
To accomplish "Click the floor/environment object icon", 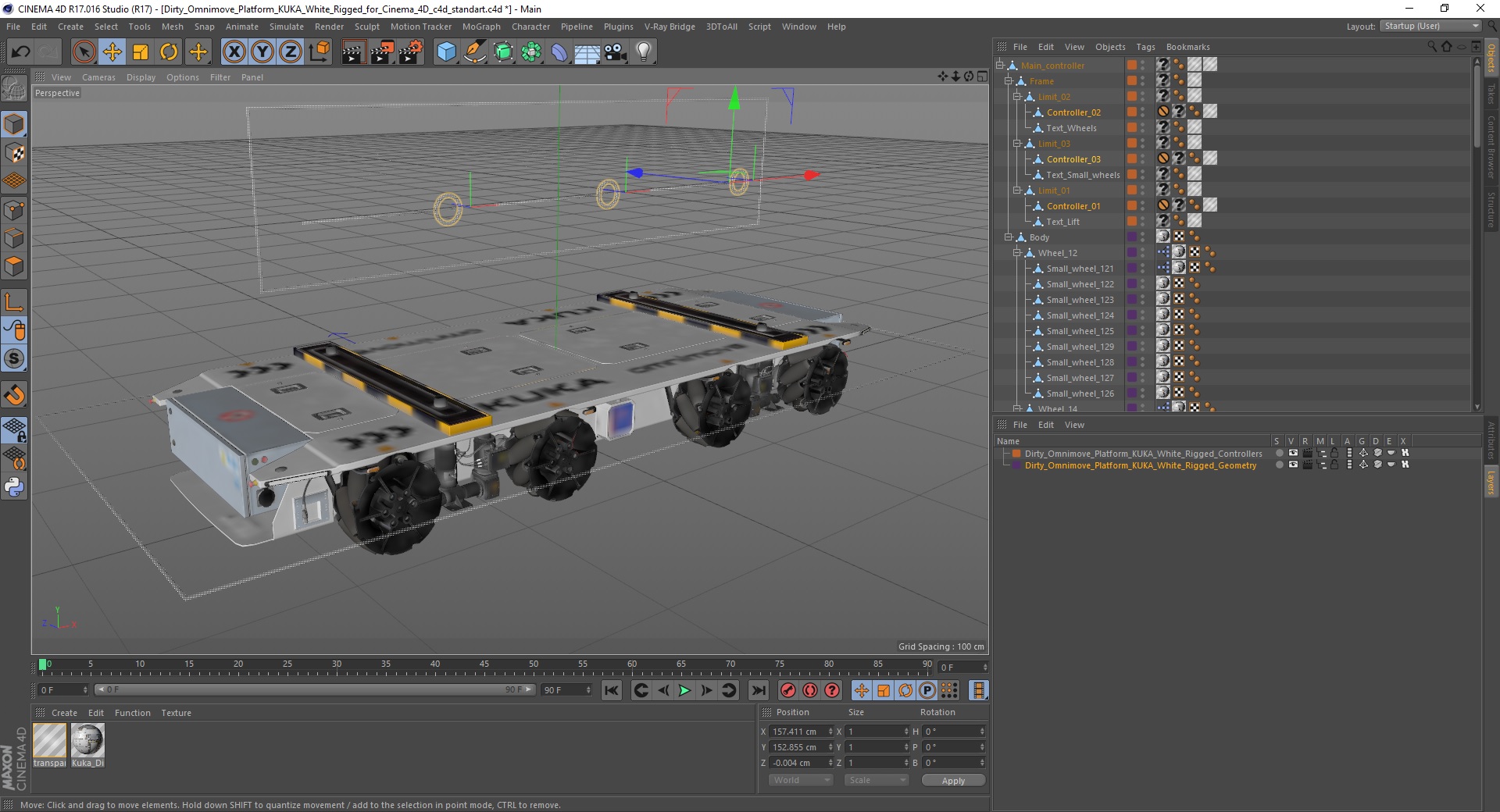I will pos(587,52).
